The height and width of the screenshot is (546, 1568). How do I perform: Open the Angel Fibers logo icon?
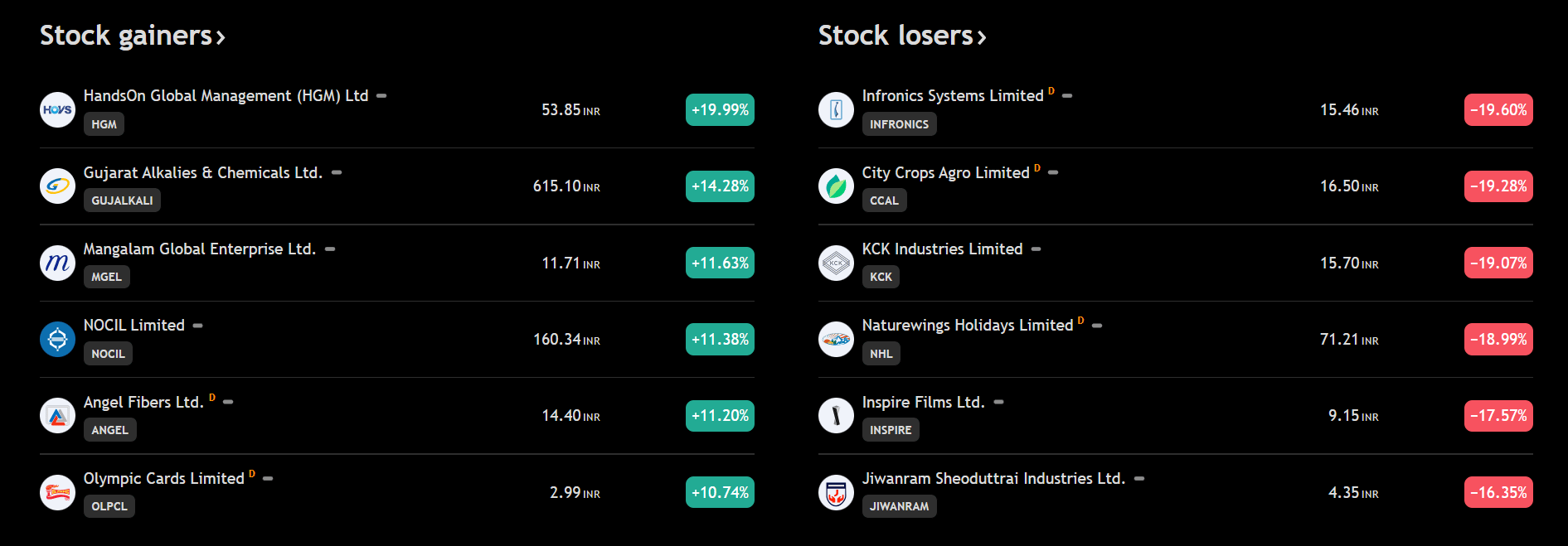(x=57, y=415)
